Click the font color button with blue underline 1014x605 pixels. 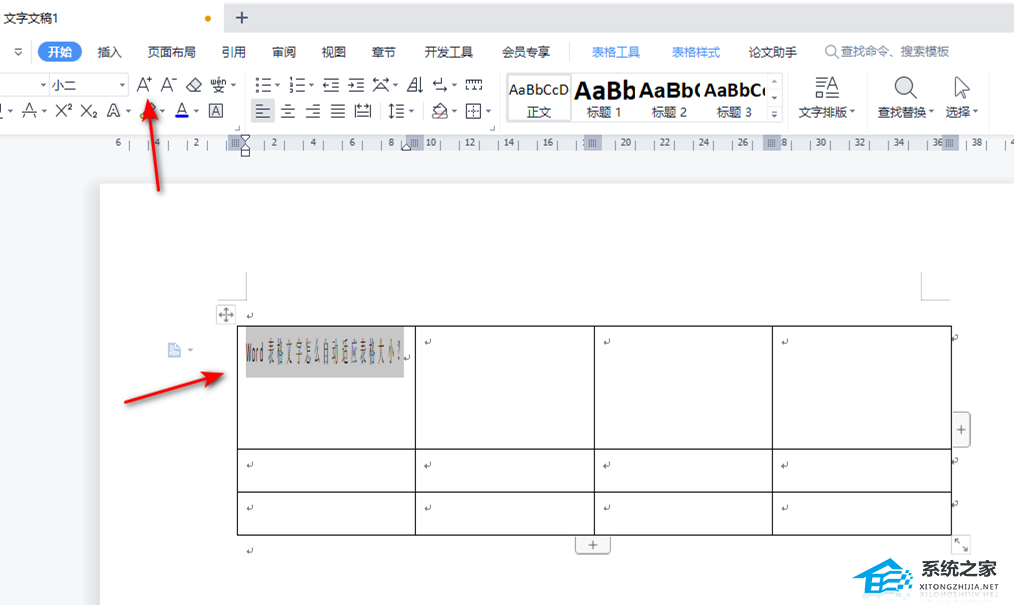coord(182,111)
